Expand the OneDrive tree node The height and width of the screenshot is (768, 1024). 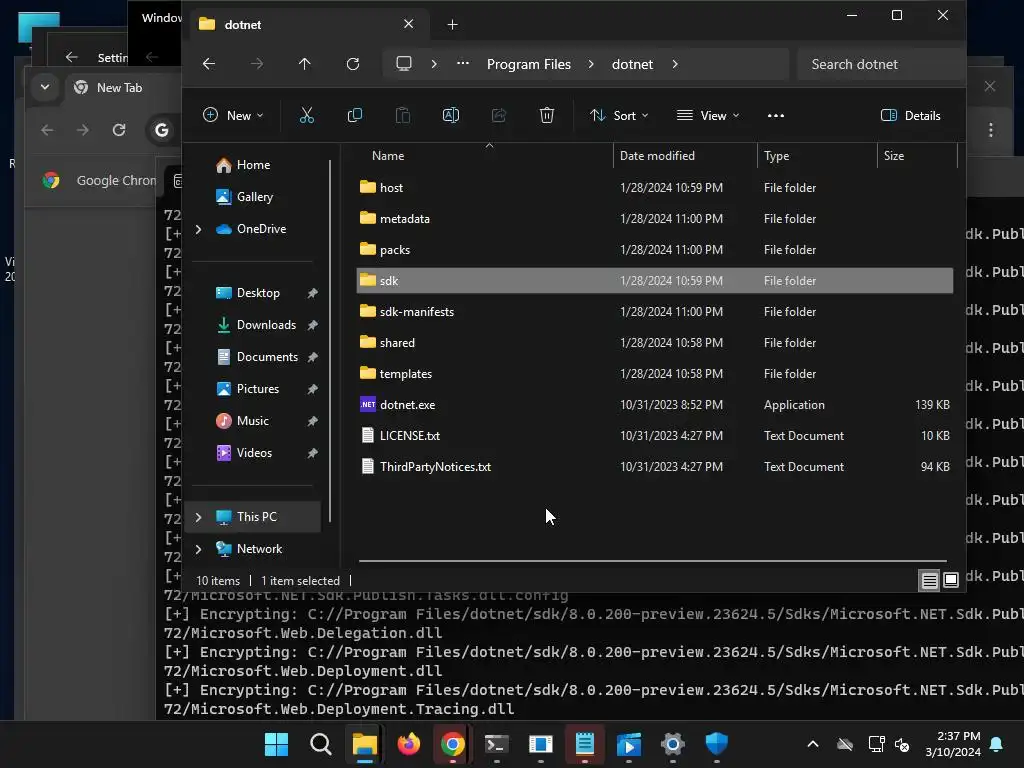(199, 229)
